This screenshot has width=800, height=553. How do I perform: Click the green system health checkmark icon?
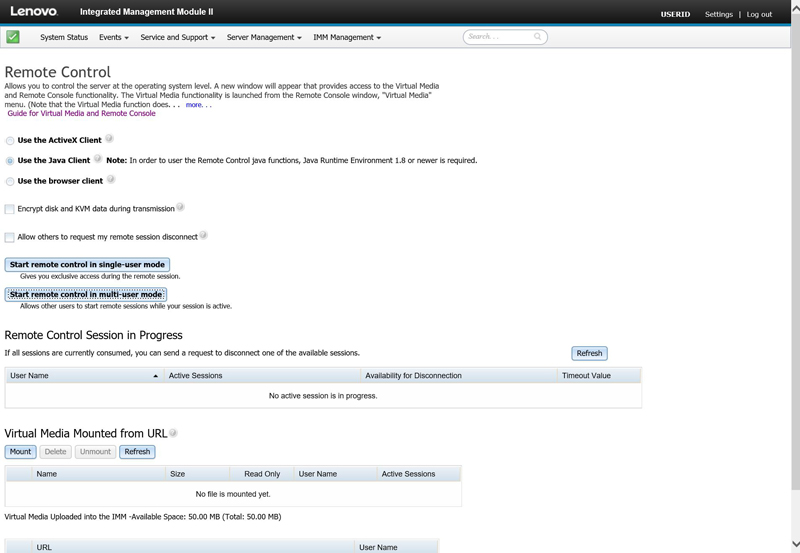[13, 37]
